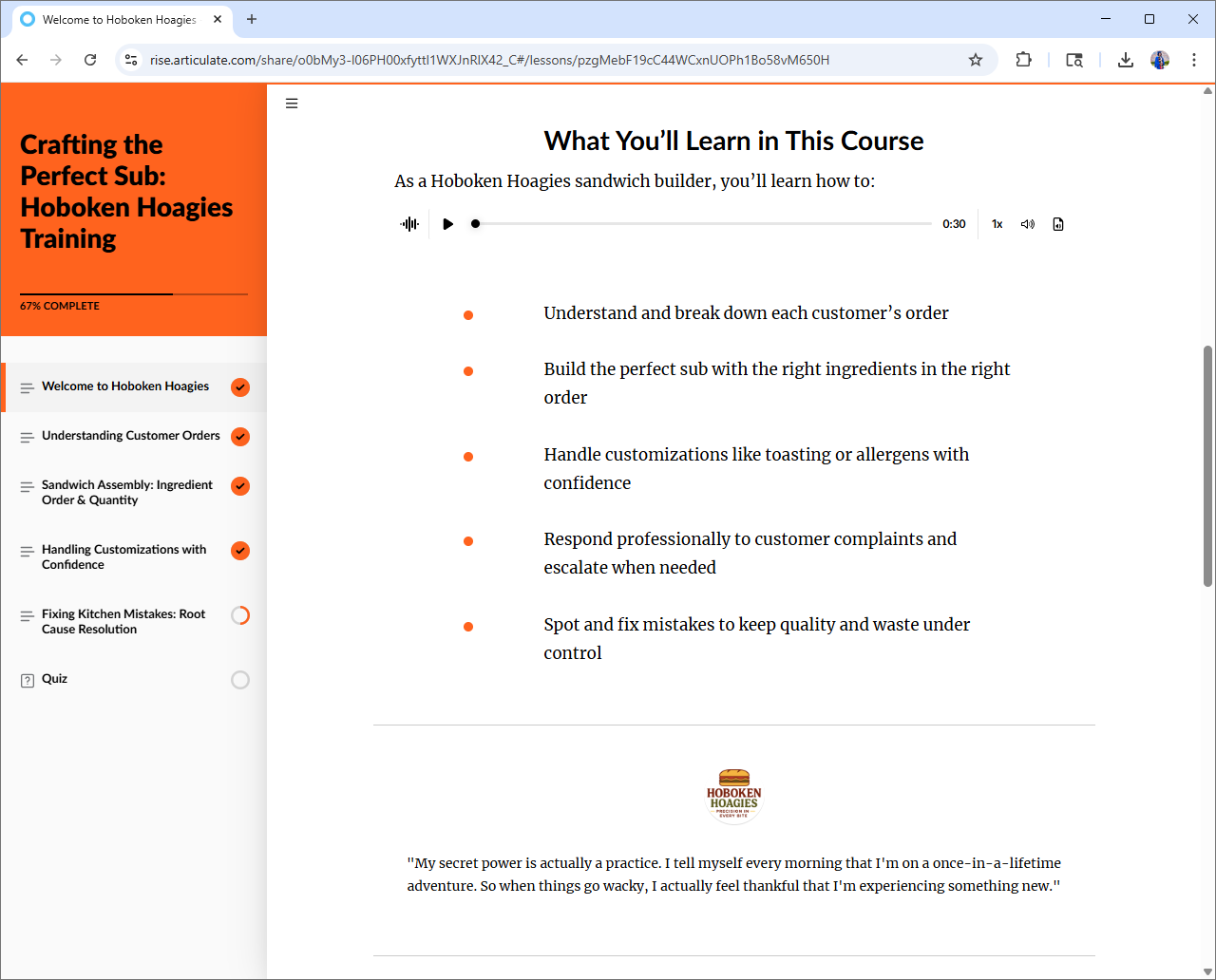Bookmark this page with star icon
This screenshot has height=980, width=1216.
[x=976, y=60]
